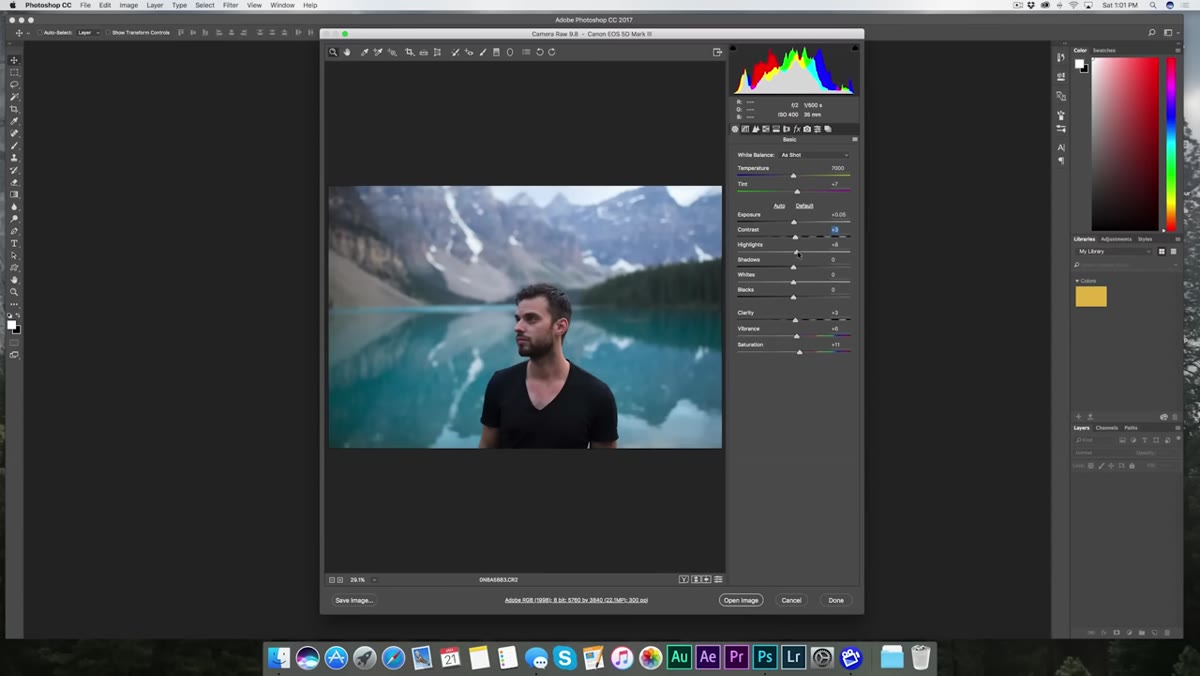Click the Auto tone link
Image resolution: width=1200 pixels, height=676 pixels.
(x=779, y=206)
